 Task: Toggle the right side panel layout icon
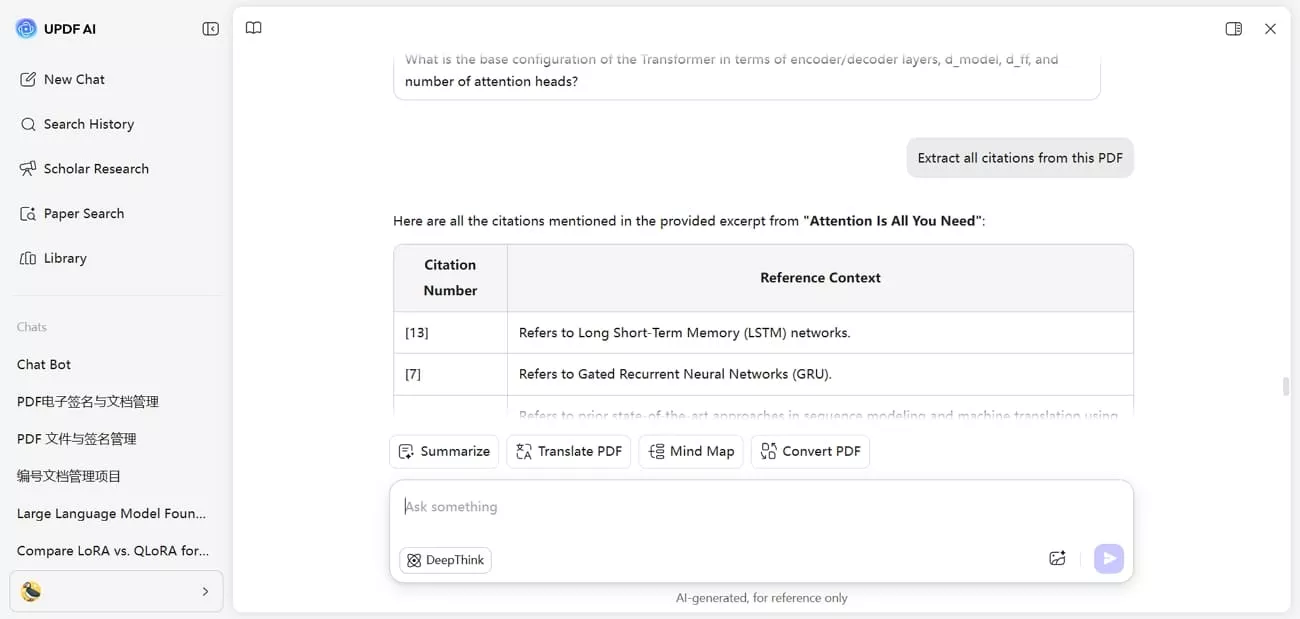coord(1233,29)
